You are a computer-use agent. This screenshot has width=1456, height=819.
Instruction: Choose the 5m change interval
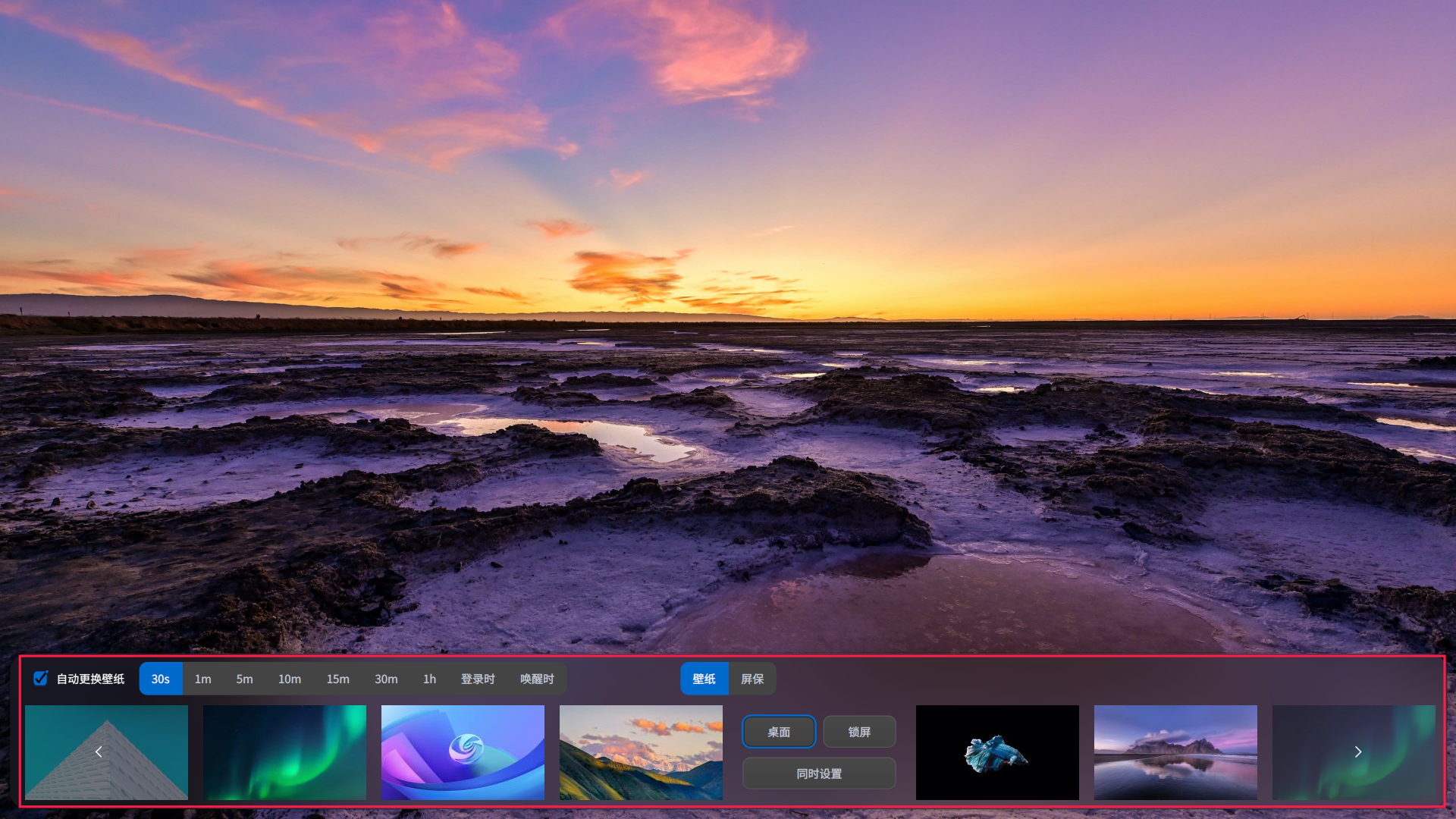(x=244, y=679)
